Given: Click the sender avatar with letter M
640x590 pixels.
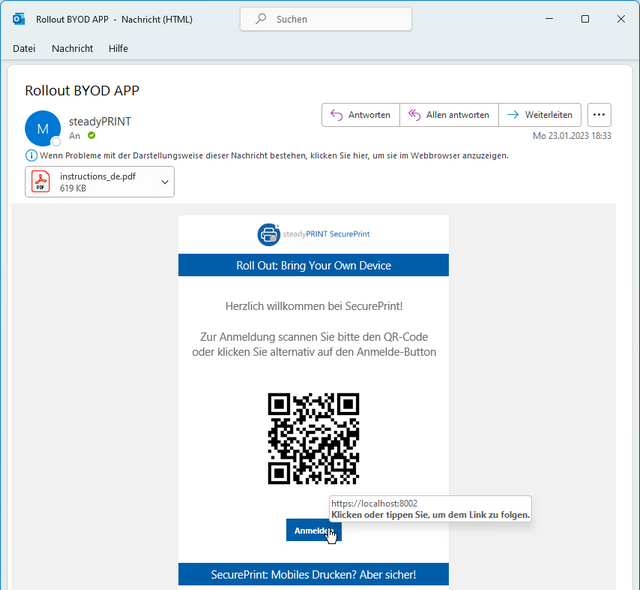Looking at the screenshot, I should point(42,129).
